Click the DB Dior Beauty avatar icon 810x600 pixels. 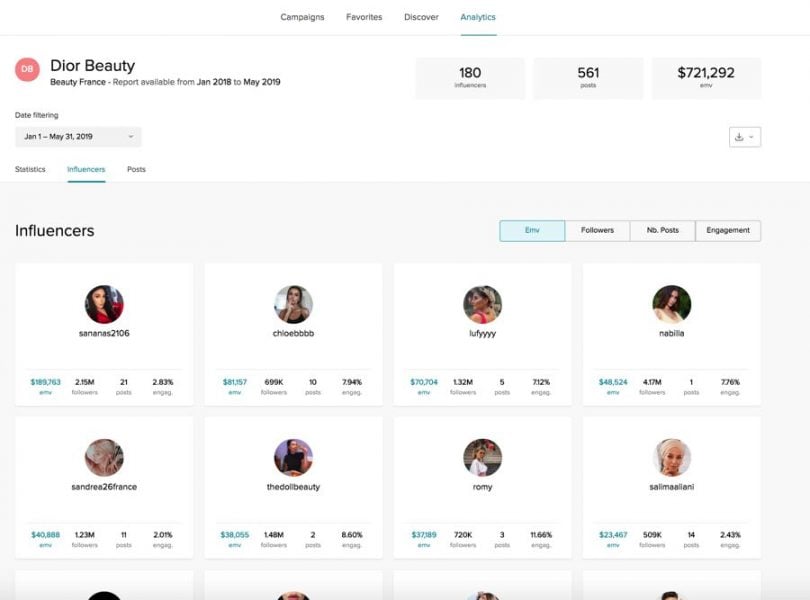(x=27, y=69)
